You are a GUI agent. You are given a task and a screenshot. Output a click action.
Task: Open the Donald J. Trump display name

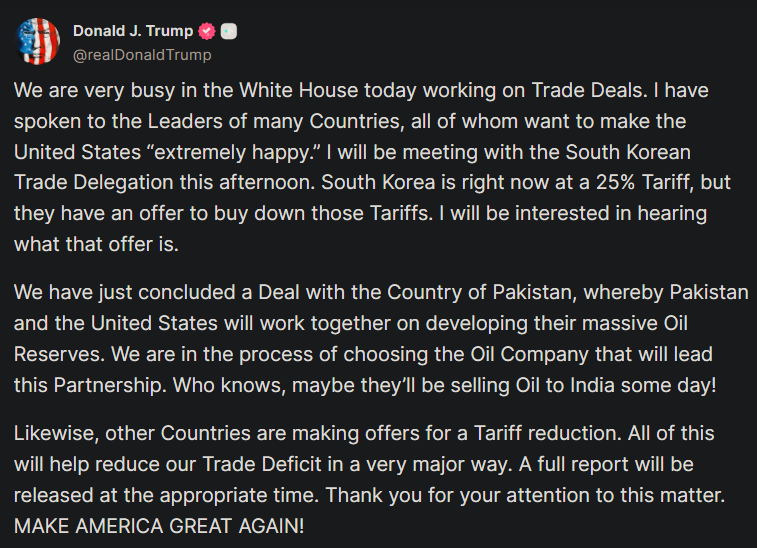(x=133, y=31)
